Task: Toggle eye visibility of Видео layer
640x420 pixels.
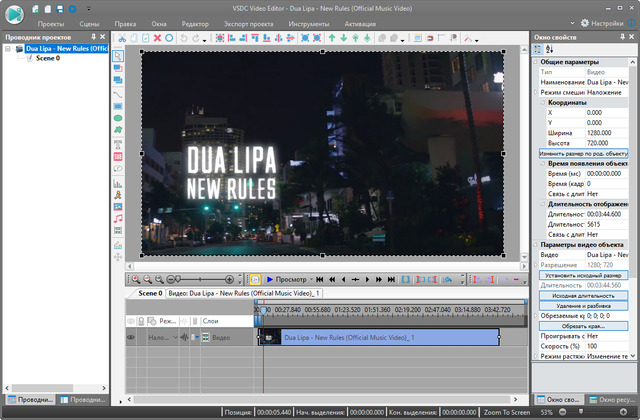Action: tap(130, 338)
